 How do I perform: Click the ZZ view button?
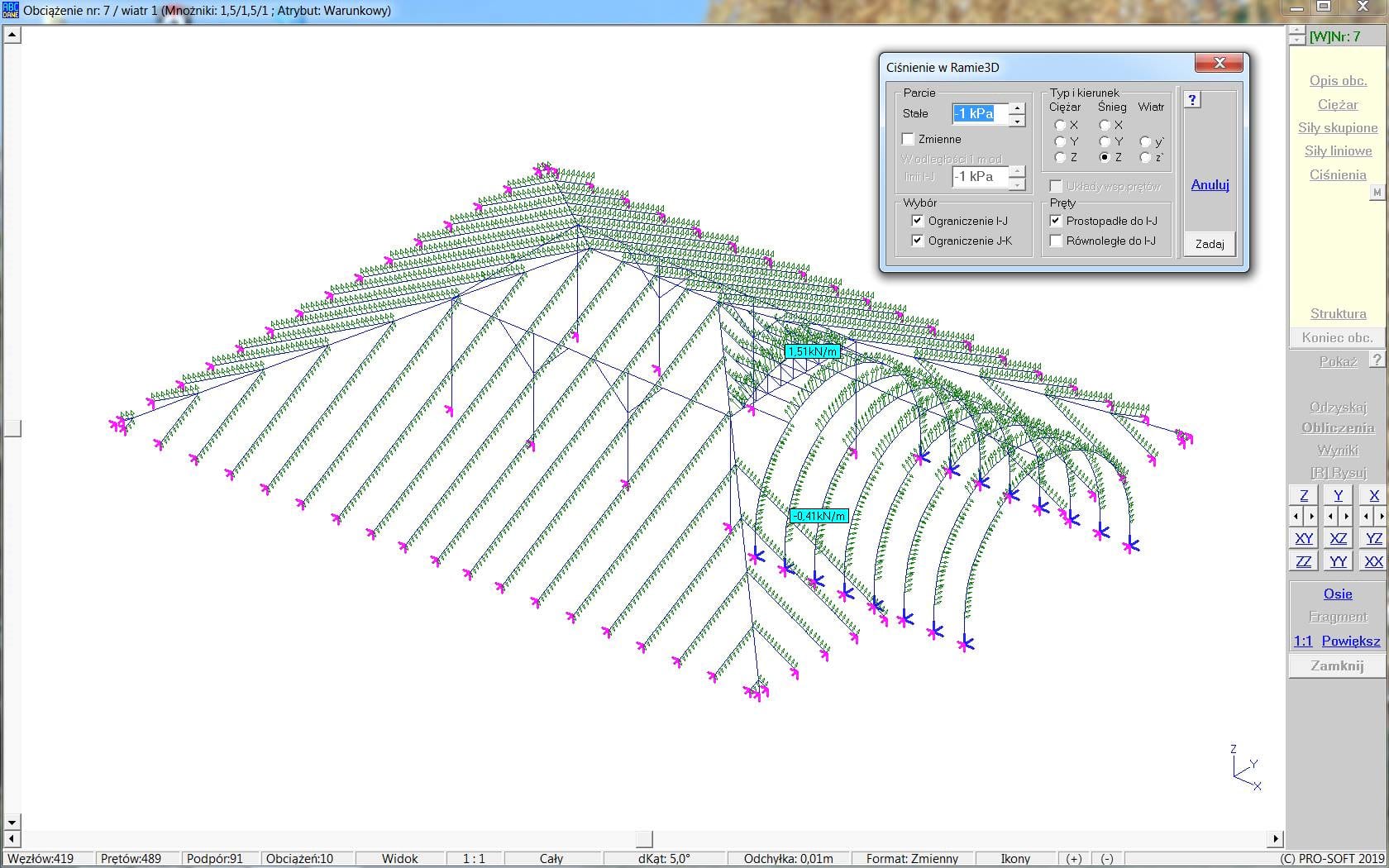pos(1304,561)
